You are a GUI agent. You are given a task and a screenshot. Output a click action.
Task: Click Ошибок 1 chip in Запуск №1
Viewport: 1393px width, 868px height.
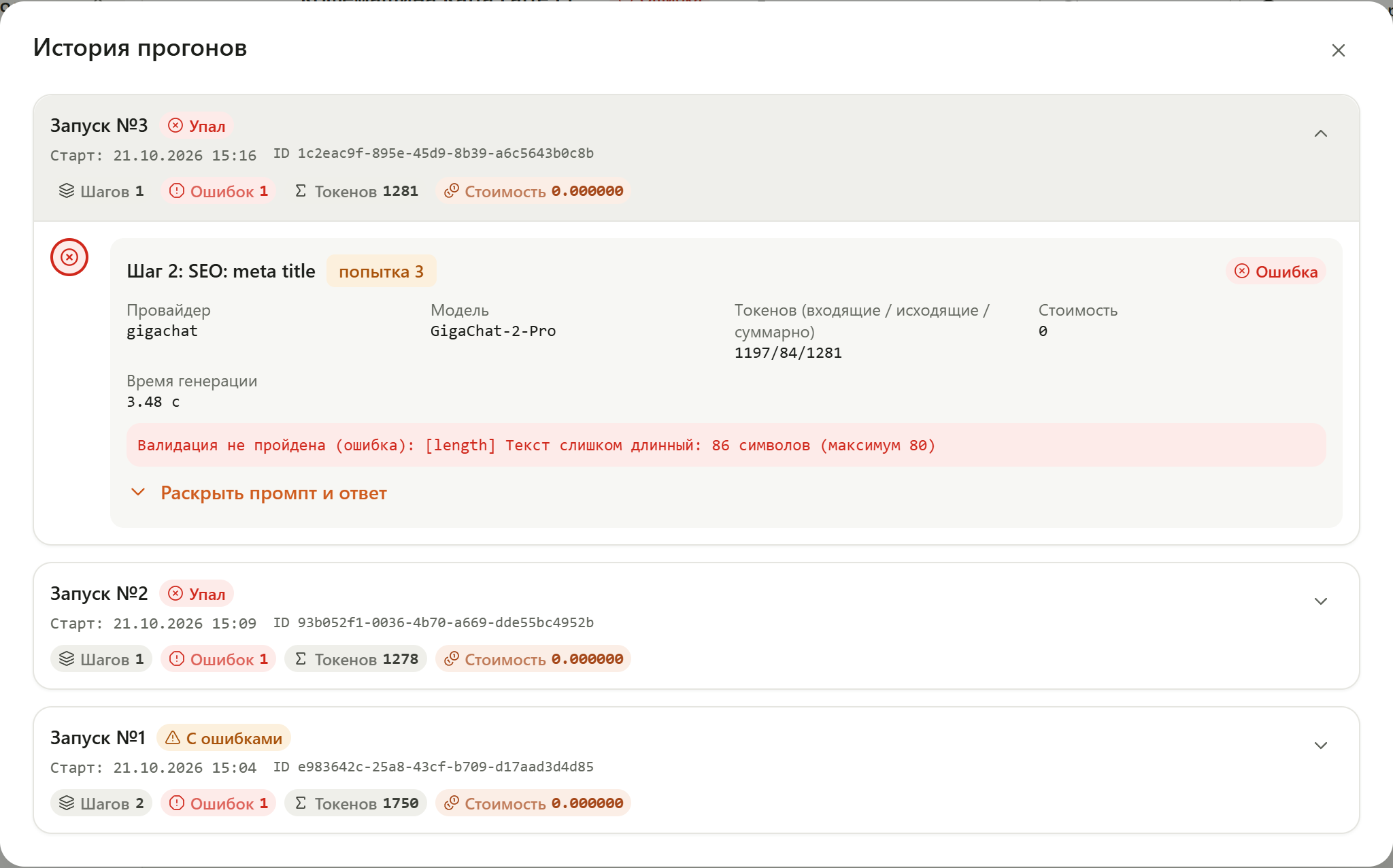[218, 803]
